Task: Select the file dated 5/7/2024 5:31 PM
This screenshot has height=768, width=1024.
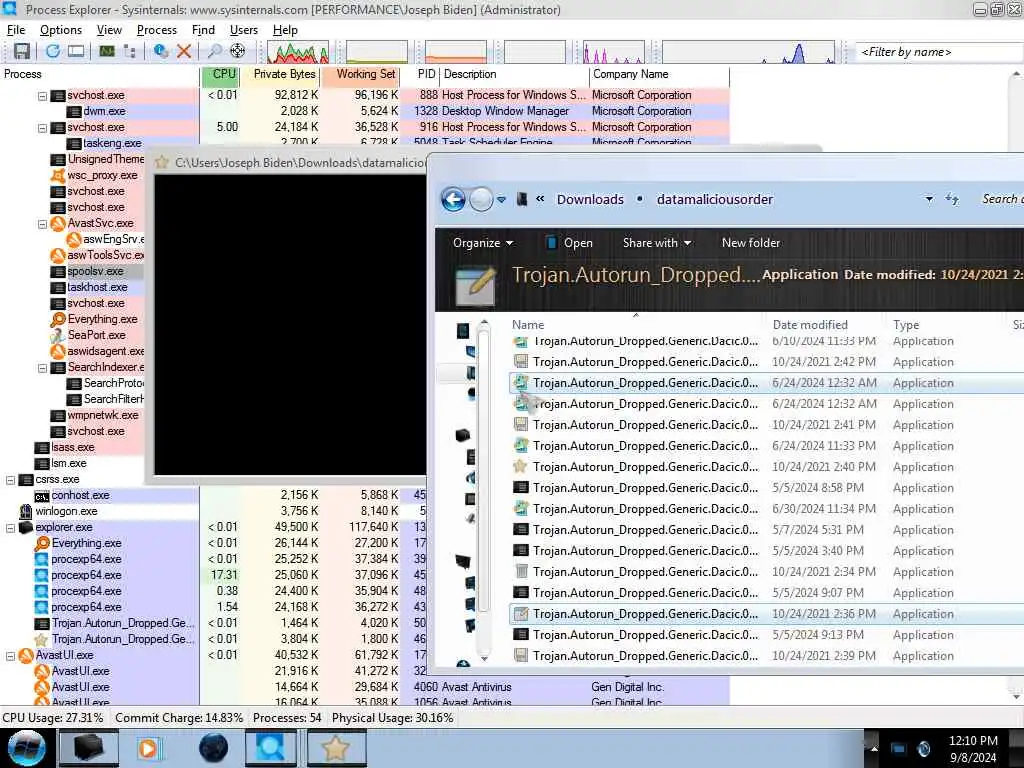Action: click(765, 530)
